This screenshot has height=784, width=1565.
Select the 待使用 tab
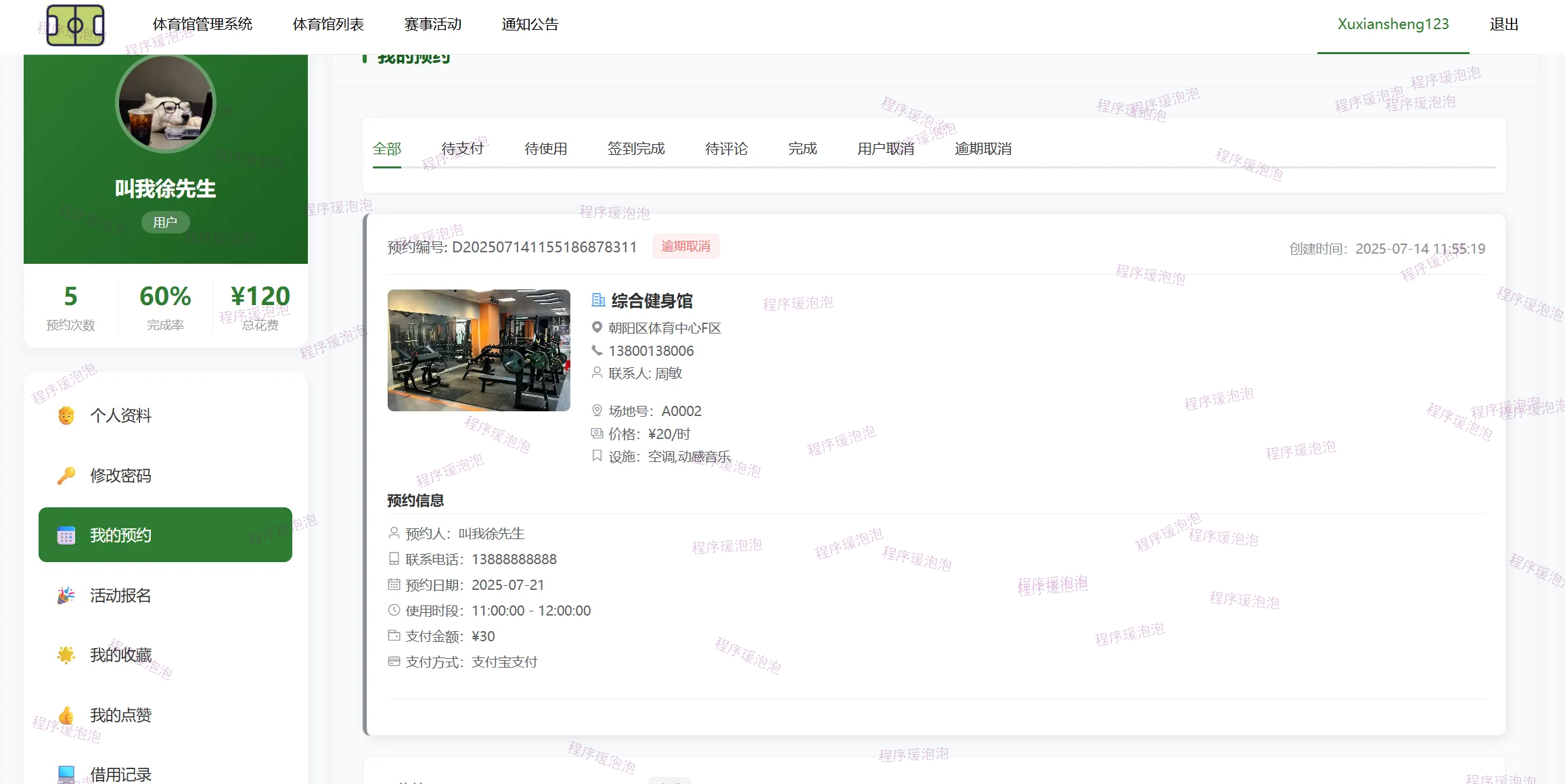point(546,149)
